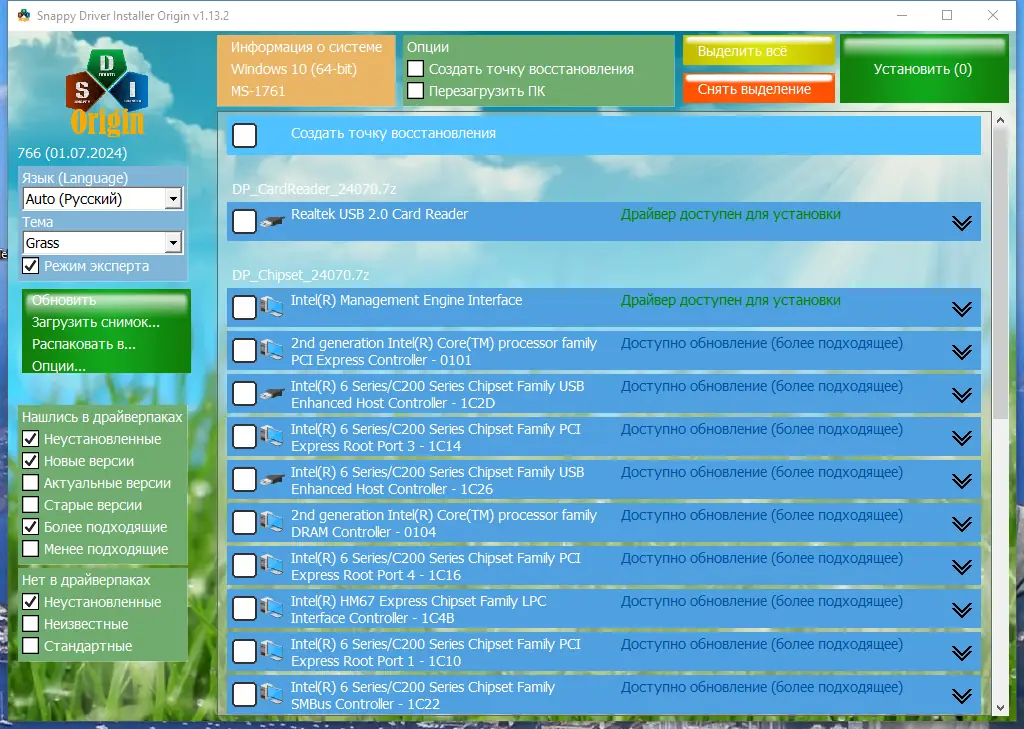Viewport: 1024px width, 729px height.
Task: Expand SMBus Controller - 1C22 chevron
Action: tap(961, 696)
